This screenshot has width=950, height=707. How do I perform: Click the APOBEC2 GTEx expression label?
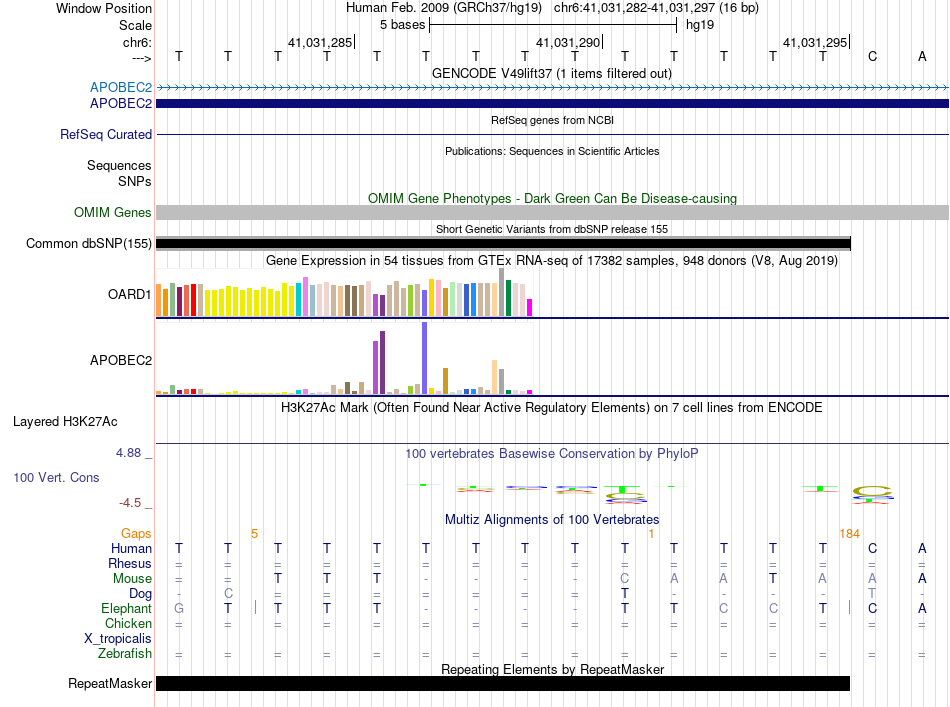[121, 360]
